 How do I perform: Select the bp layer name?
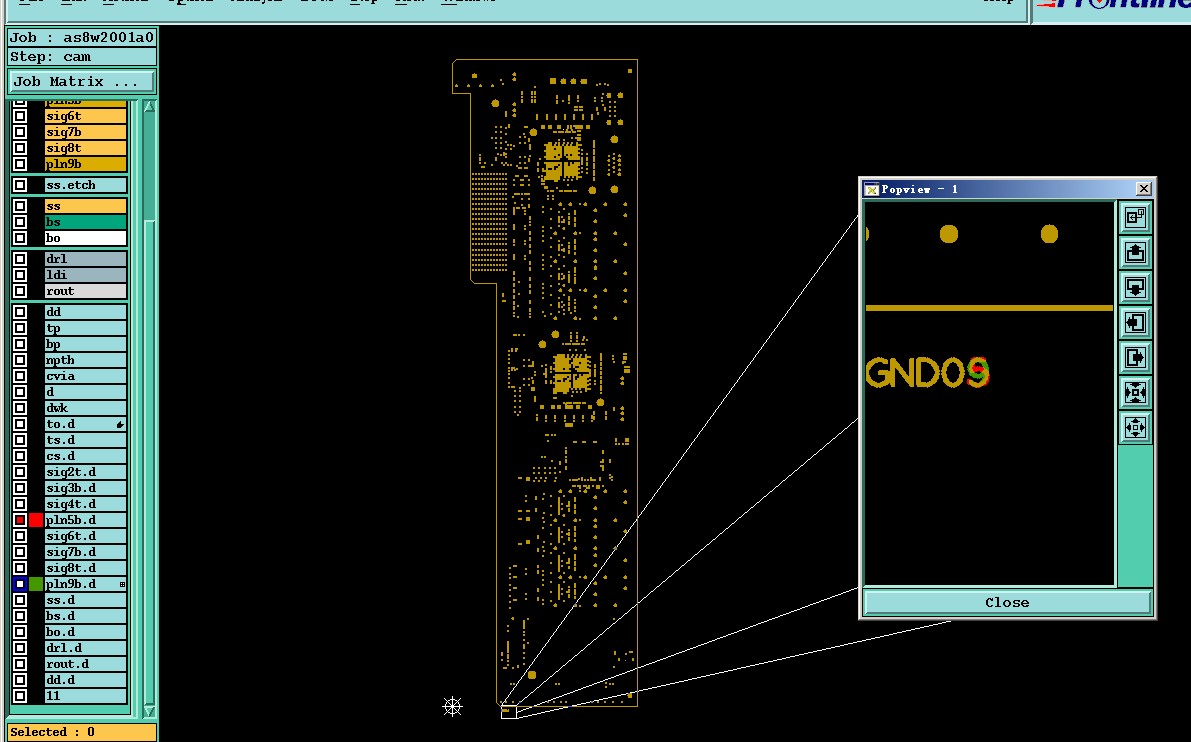click(85, 344)
